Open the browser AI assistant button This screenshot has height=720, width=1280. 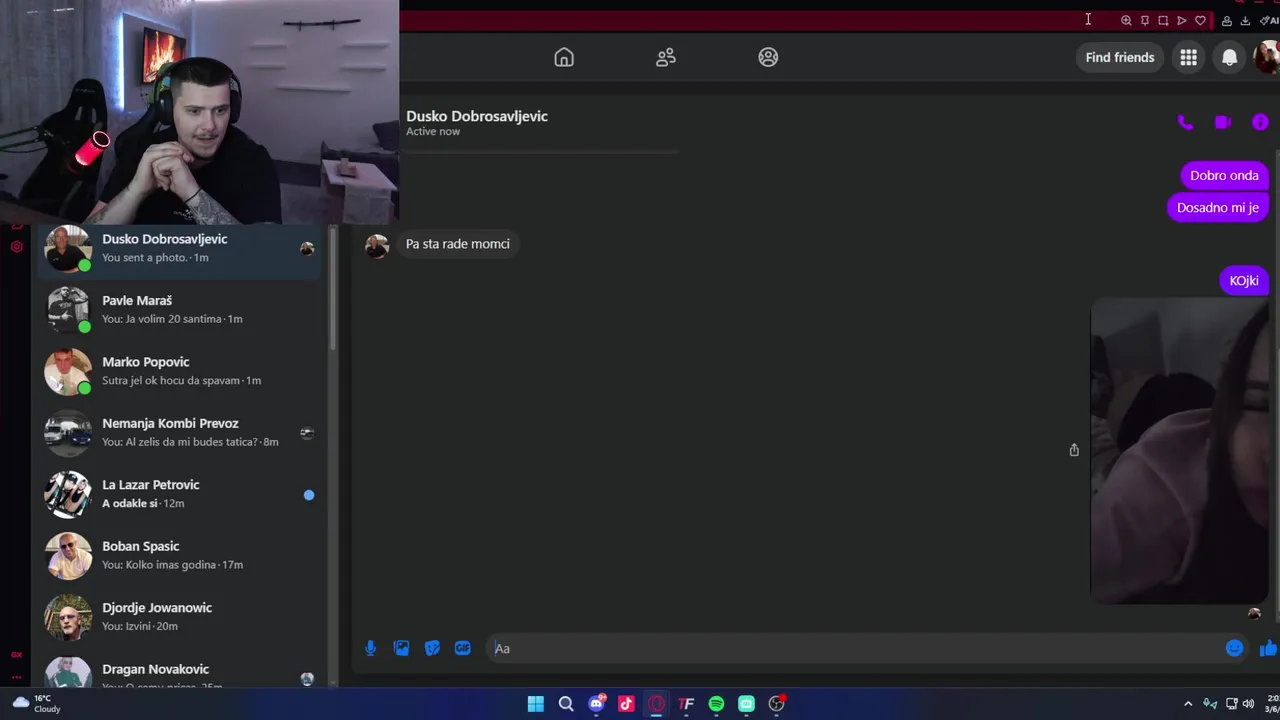[1269, 20]
